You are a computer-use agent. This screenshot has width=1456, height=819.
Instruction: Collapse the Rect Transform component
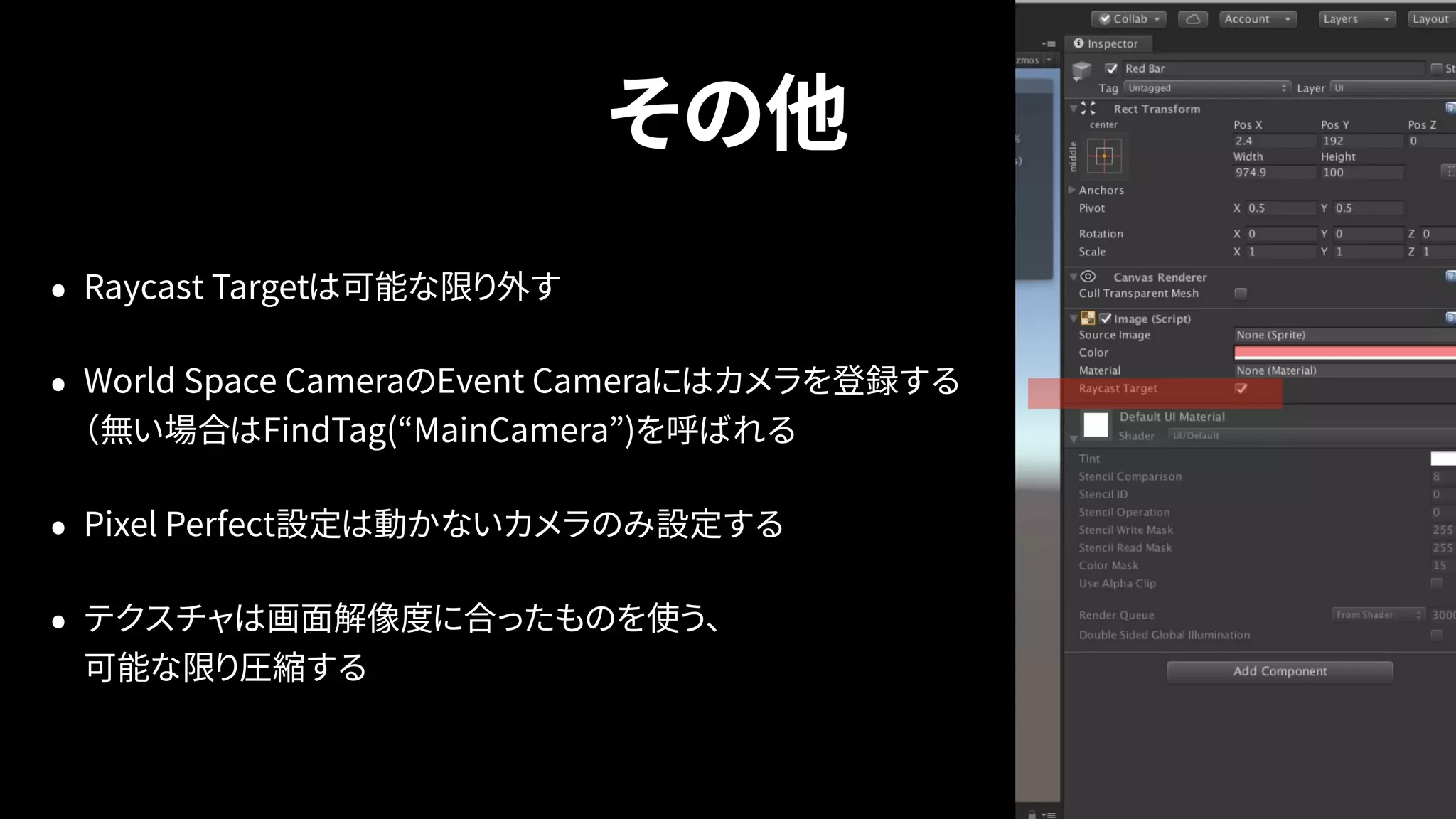[1074, 109]
